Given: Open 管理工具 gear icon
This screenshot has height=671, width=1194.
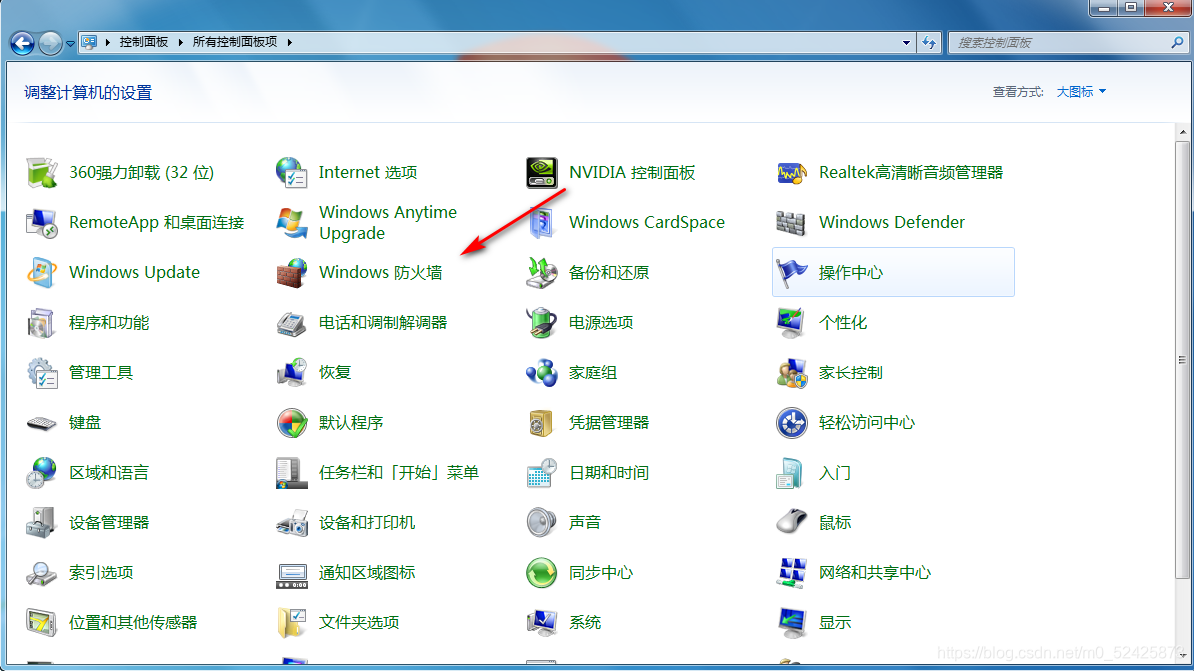Looking at the screenshot, I should pyautogui.click(x=42, y=372).
